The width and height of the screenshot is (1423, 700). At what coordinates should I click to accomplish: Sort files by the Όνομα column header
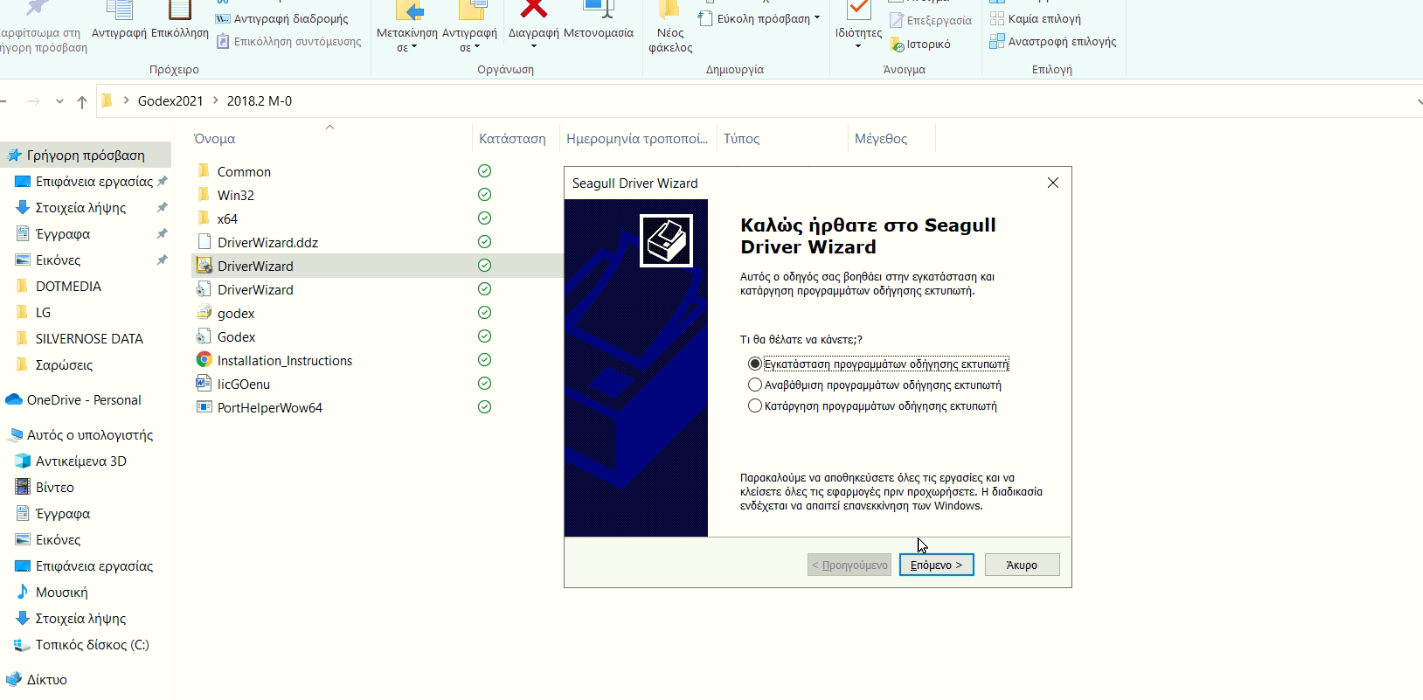click(215, 139)
